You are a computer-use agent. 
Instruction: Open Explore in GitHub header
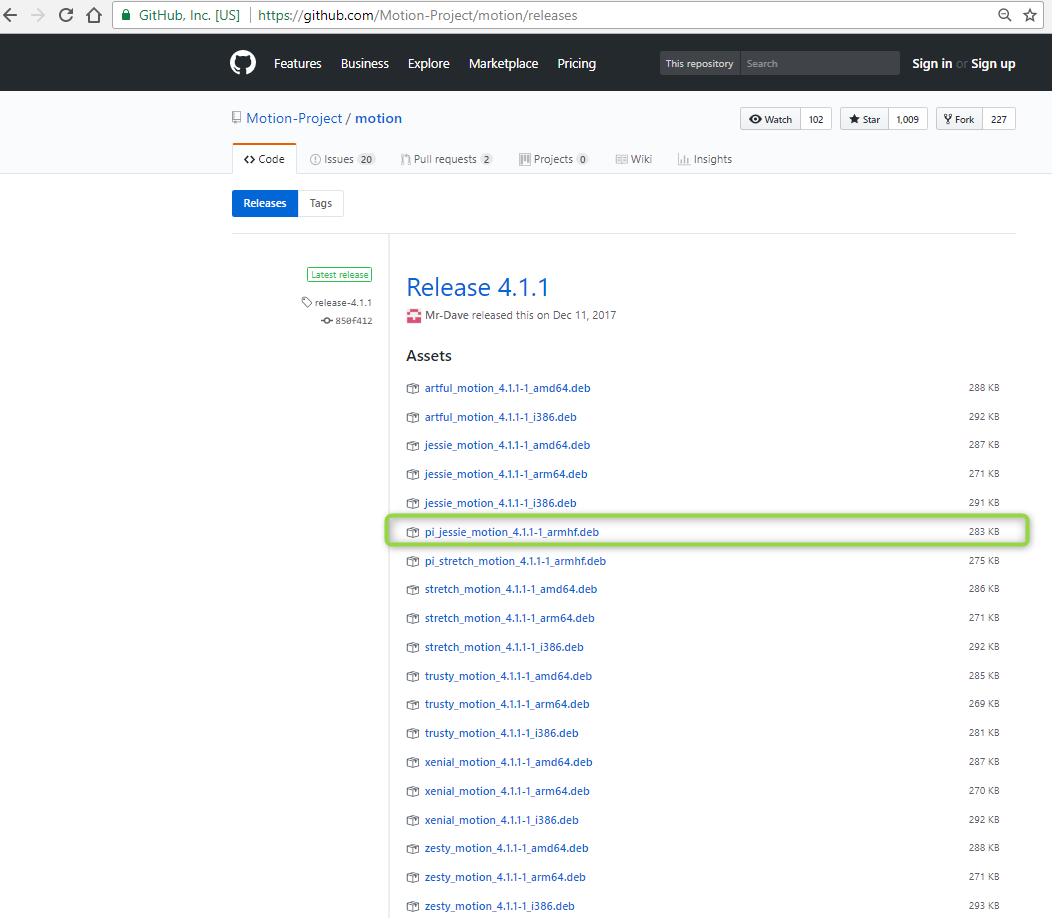429,63
